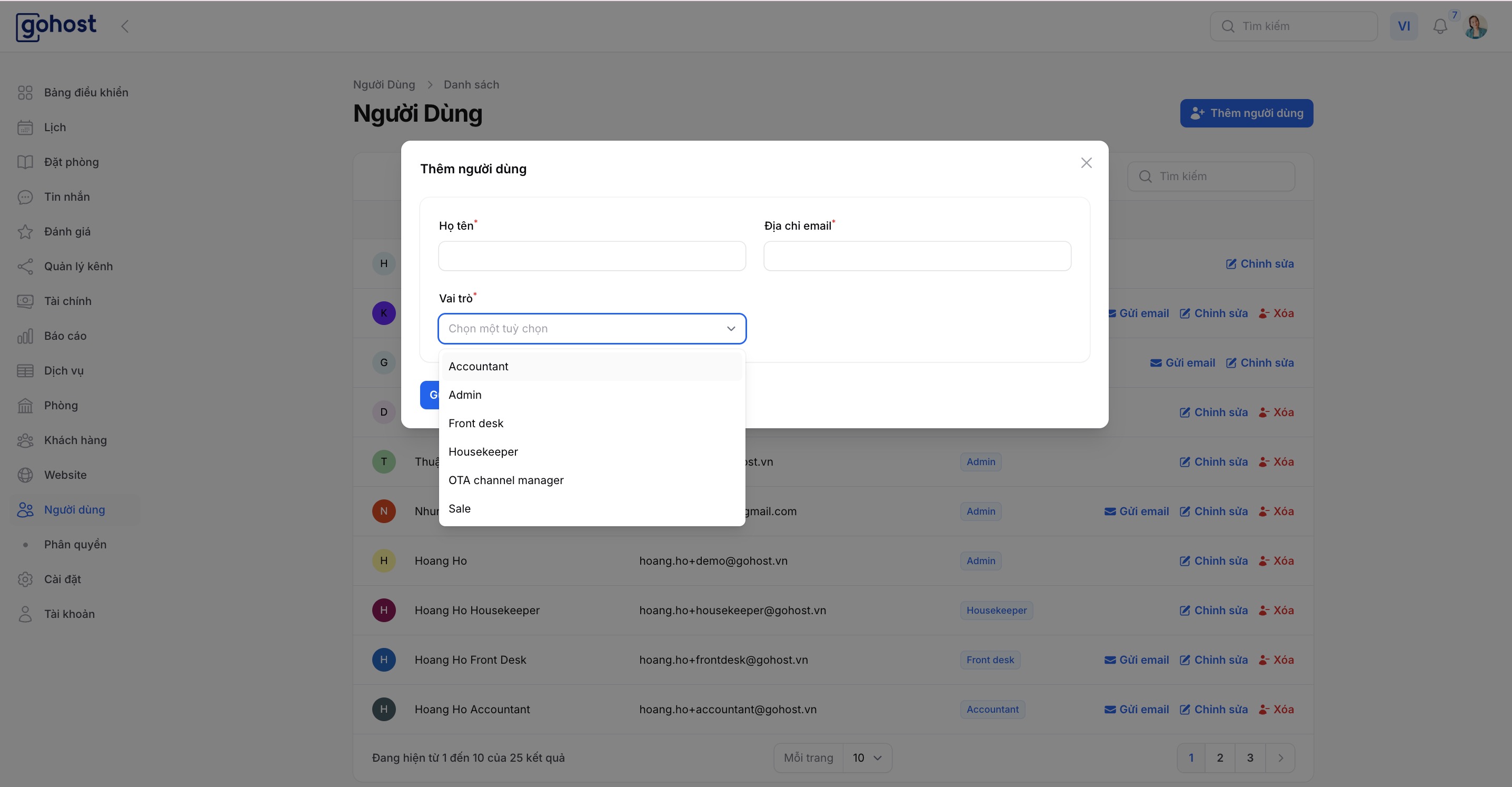The height and width of the screenshot is (787, 1512).
Task: Choose Front desk from role list
Action: click(592, 424)
